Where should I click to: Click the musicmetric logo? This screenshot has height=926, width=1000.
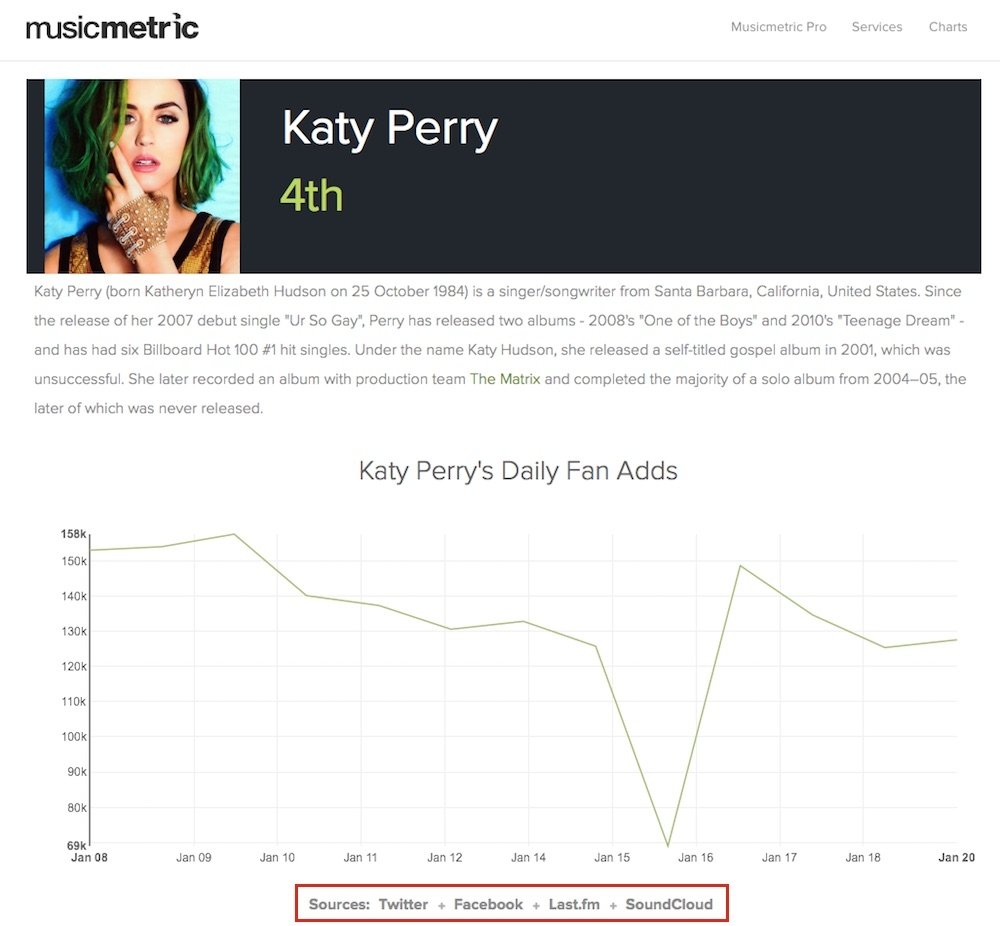pos(112,27)
